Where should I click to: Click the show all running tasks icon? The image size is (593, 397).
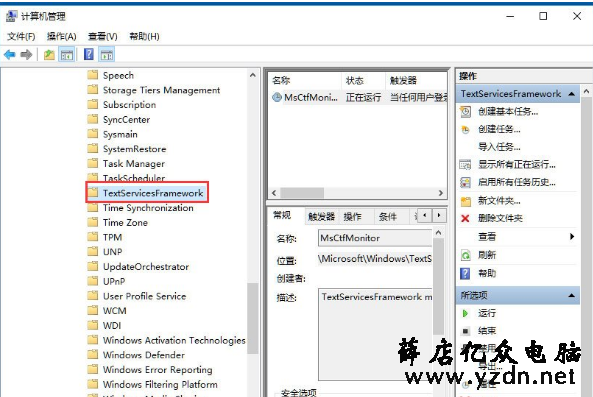(x=465, y=165)
